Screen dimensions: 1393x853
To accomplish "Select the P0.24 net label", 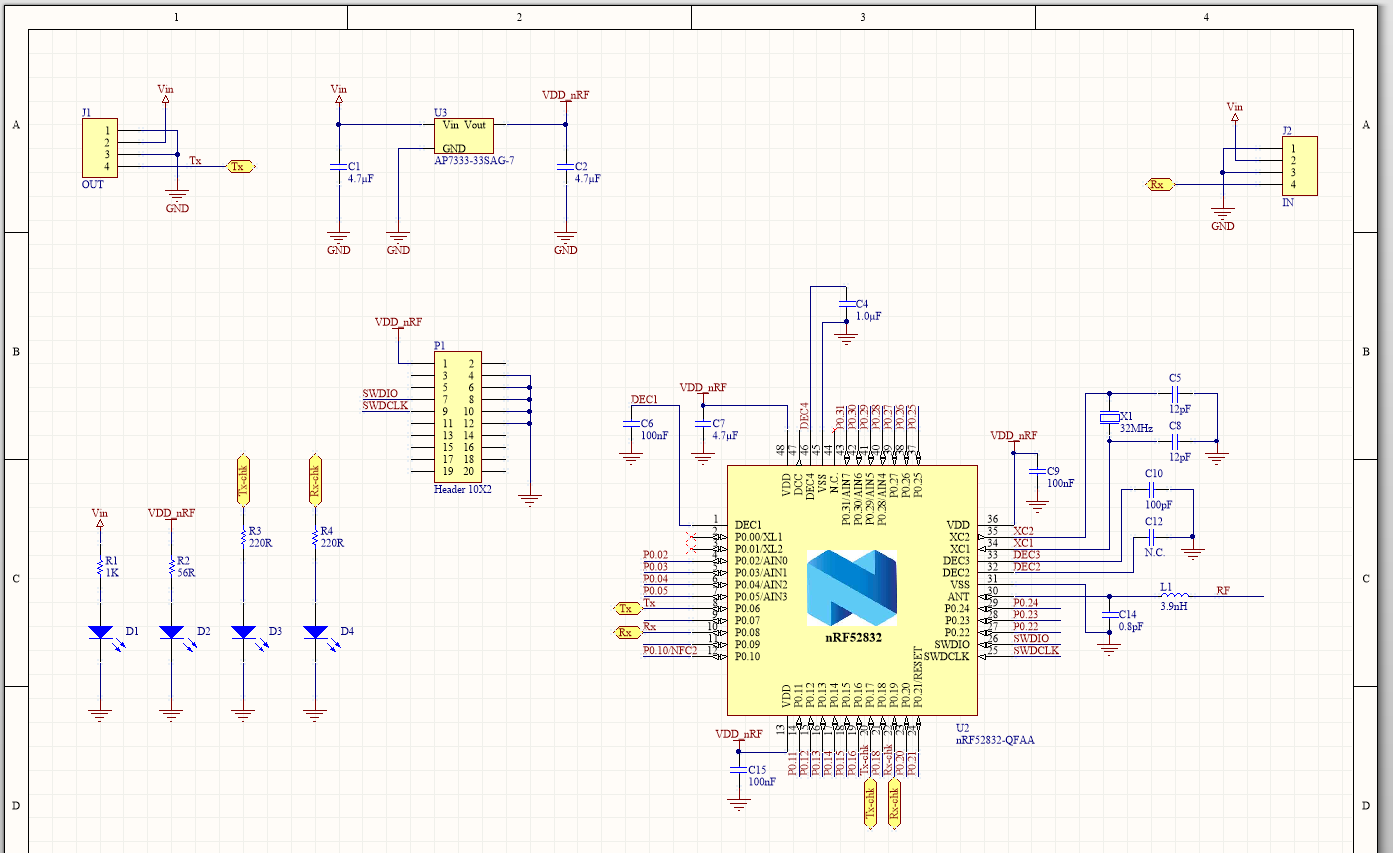I will pos(1026,602).
